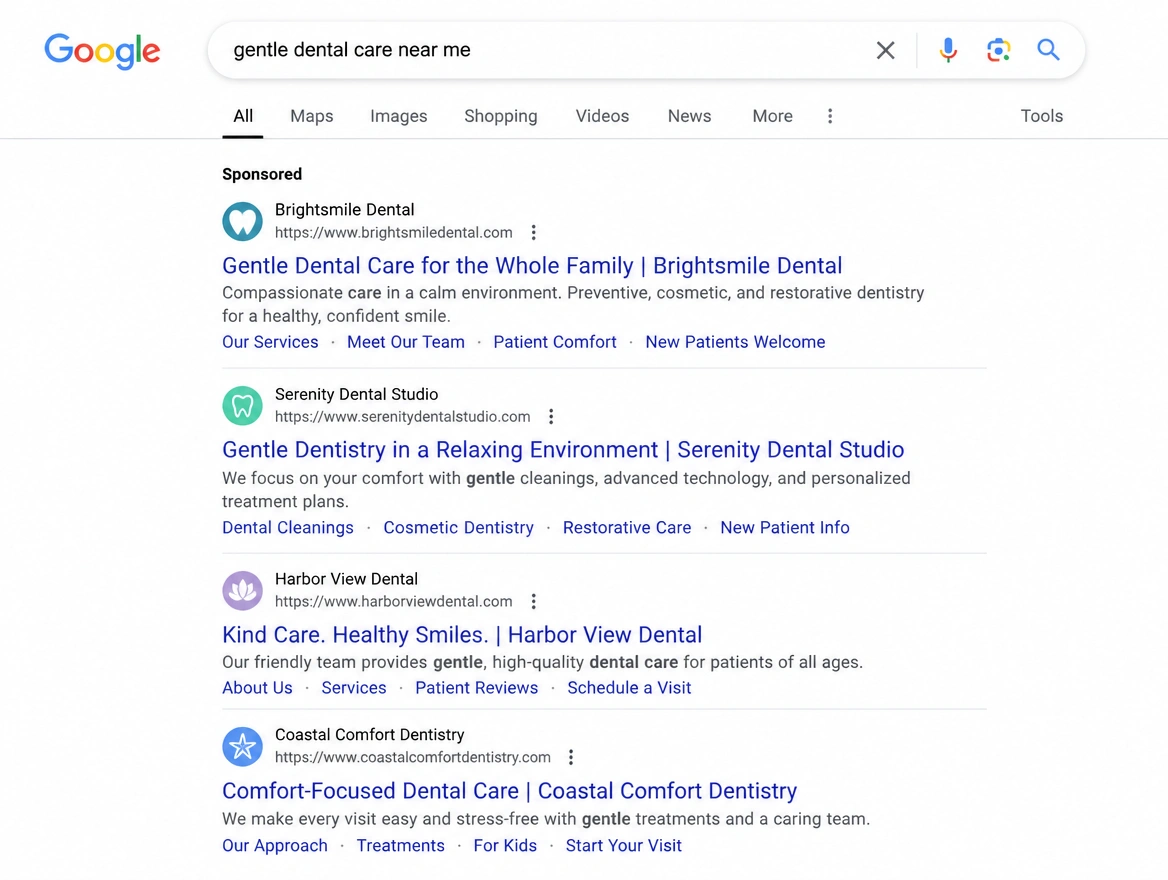The height and width of the screenshot is (880, 1168).
Task: Open About Us sitelink
Action: coord(257,688)
